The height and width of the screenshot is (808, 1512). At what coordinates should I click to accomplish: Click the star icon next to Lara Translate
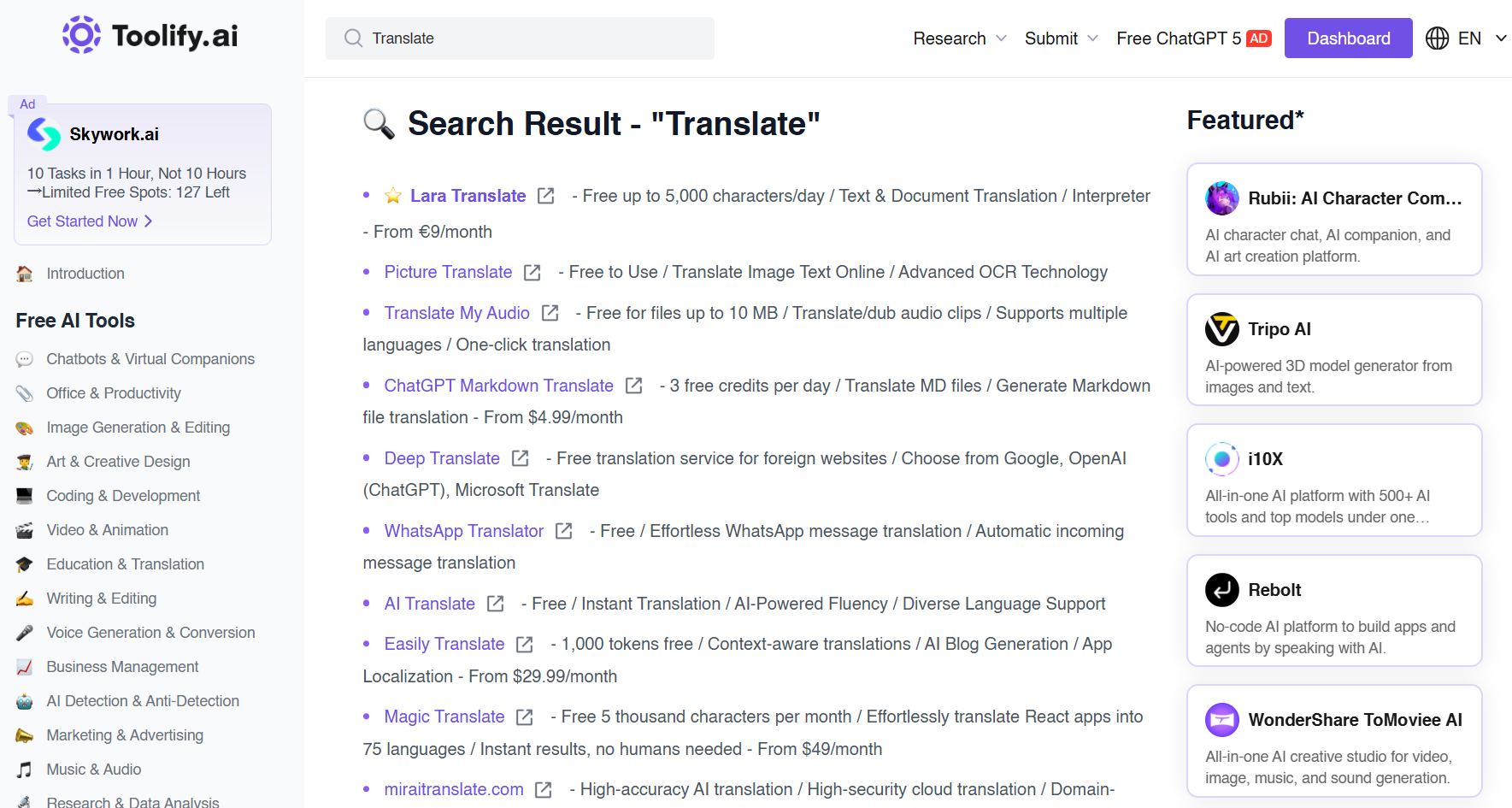pos(393,196)
